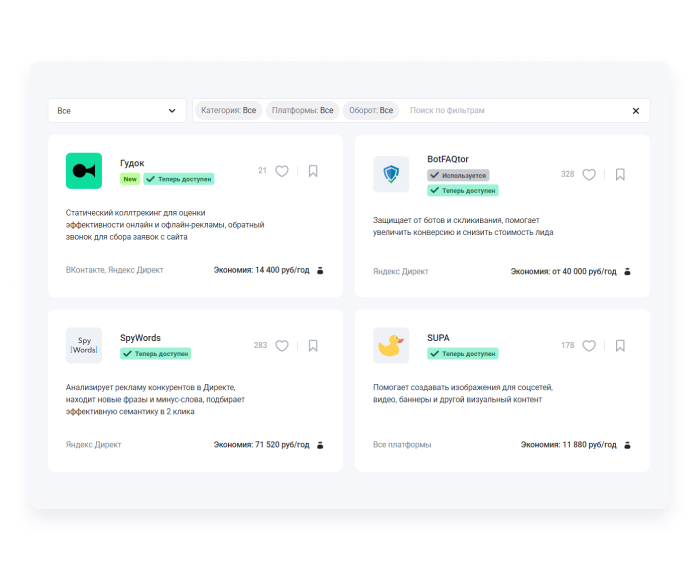This screenshot has width=700, height=571.
Task: Click the money bag icon on Гудок card
Action: [320, 270]
